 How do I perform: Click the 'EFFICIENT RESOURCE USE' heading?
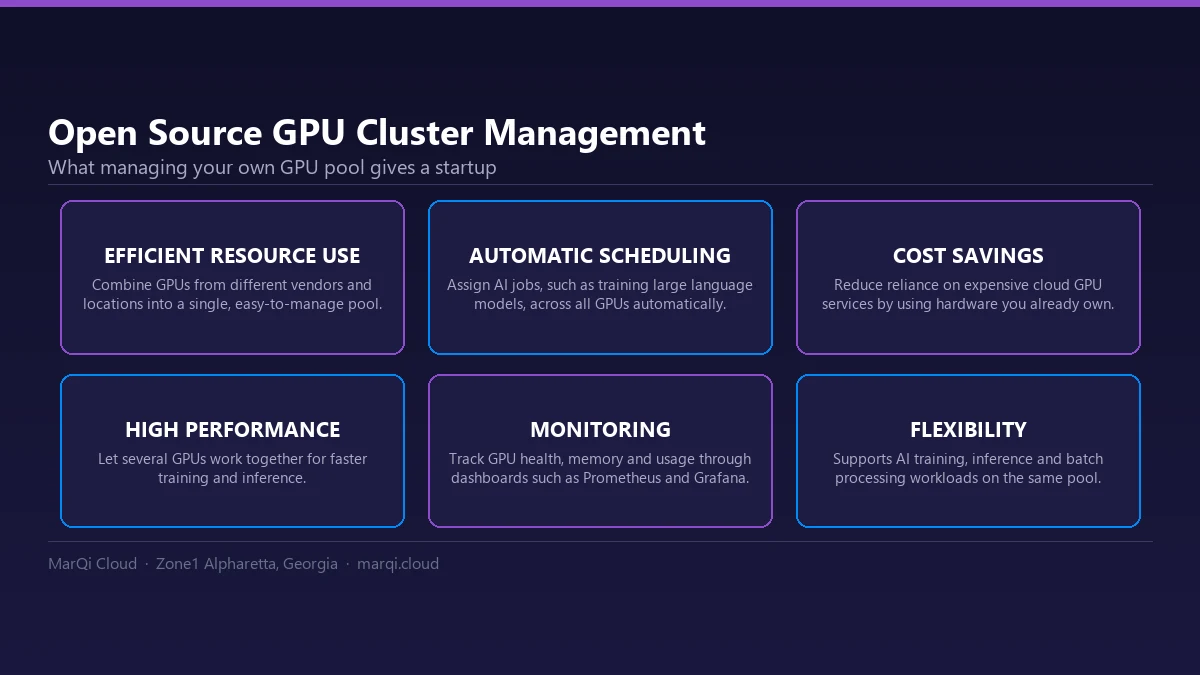232,256
